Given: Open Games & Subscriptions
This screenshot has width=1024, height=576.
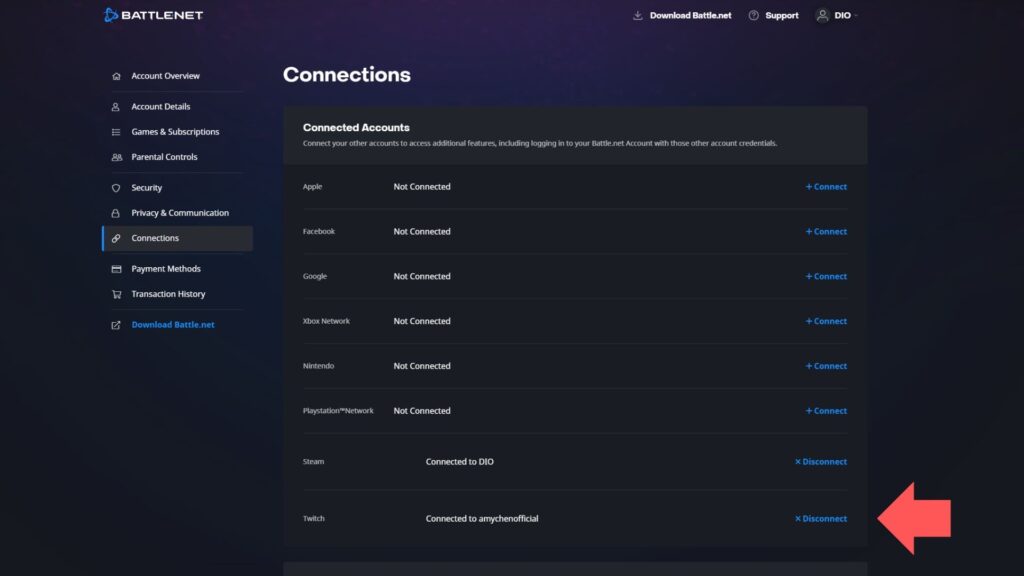Looking at the screenshot, I should [175, 131].
